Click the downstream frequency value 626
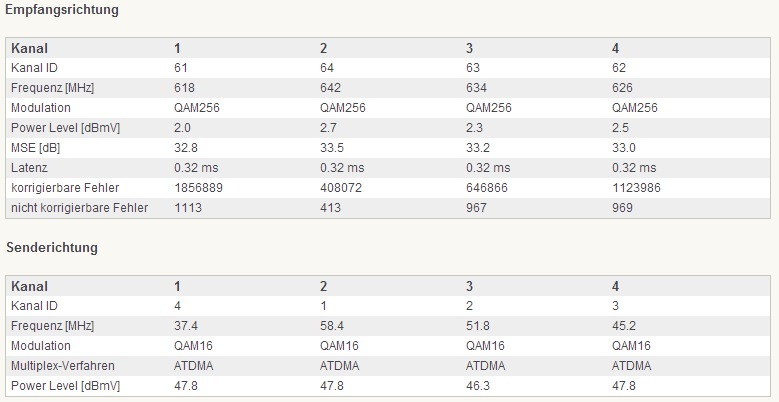This screenshot has width=779, height=402. tap(622, 87)
